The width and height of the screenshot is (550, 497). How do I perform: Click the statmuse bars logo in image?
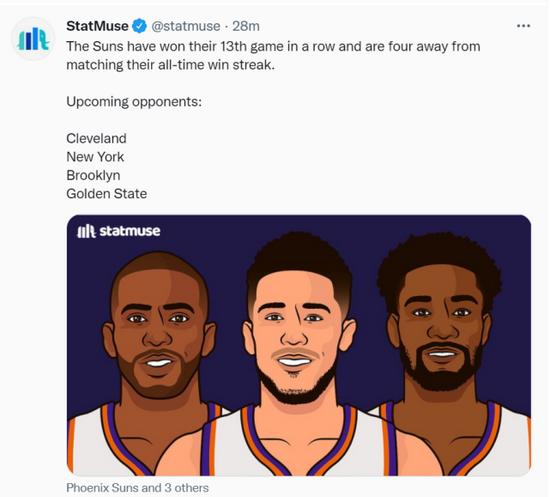86,231
